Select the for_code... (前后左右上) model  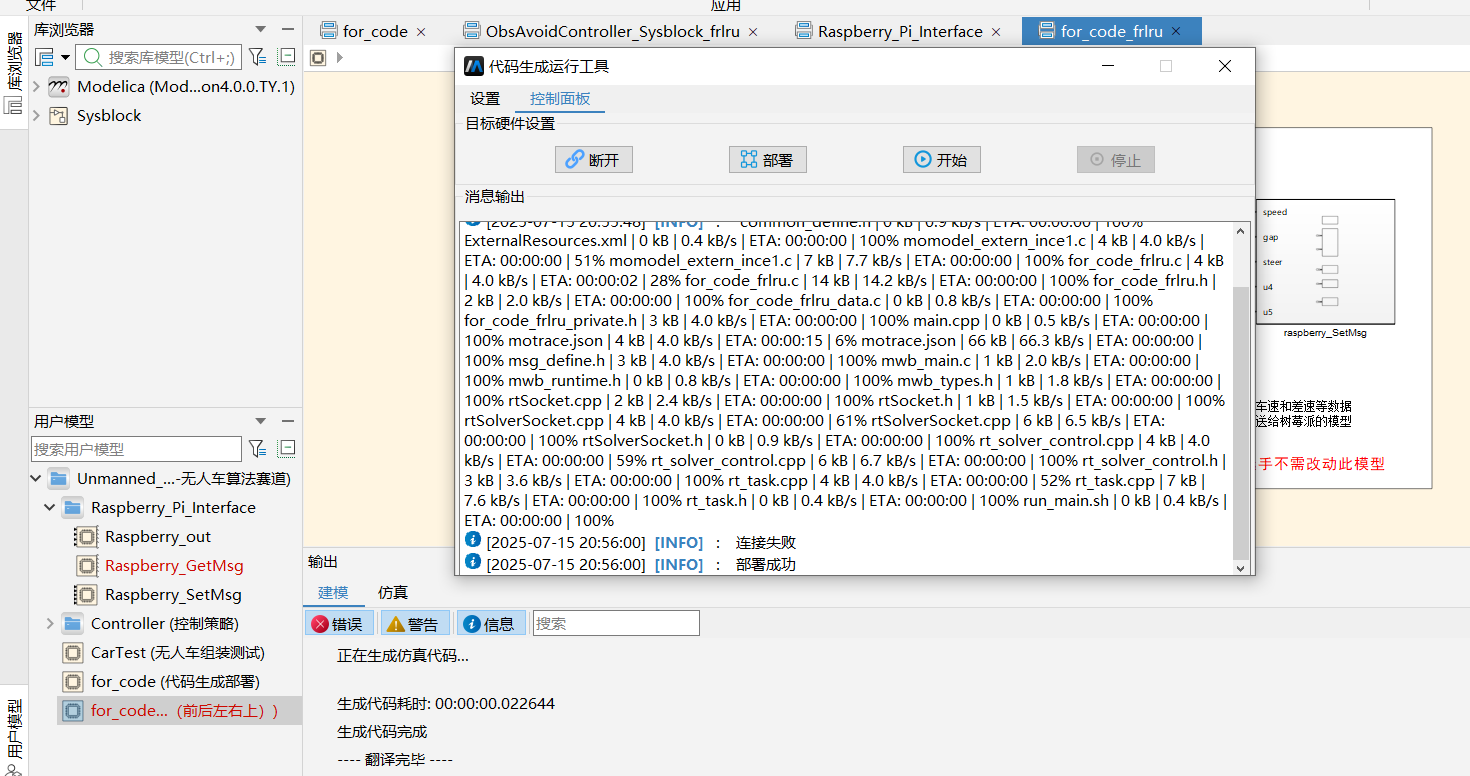180,711
